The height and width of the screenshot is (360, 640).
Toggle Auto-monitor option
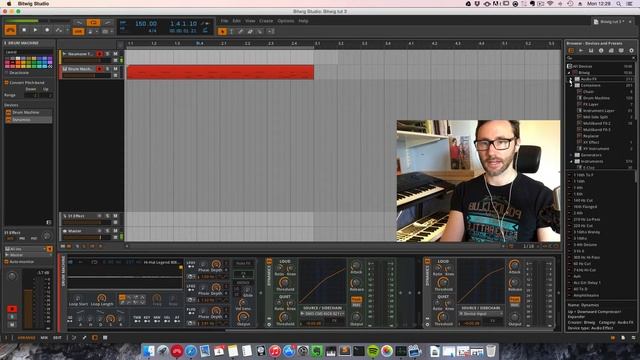tap(7, 262)
